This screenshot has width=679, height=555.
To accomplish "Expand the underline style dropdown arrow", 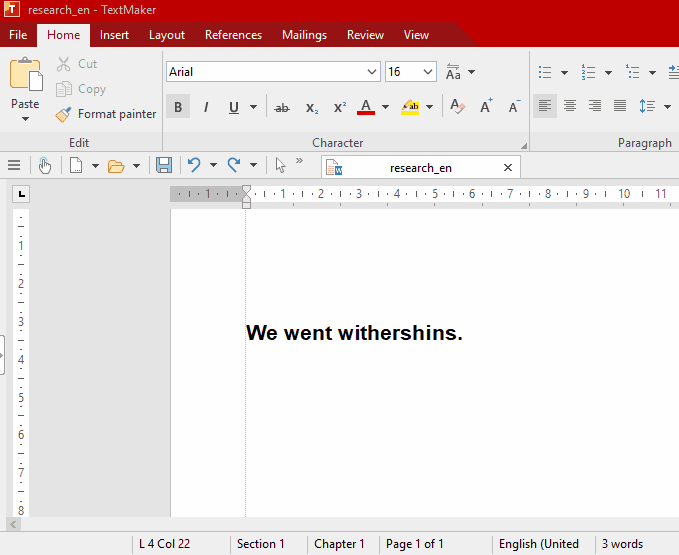I will pos(253,107).
